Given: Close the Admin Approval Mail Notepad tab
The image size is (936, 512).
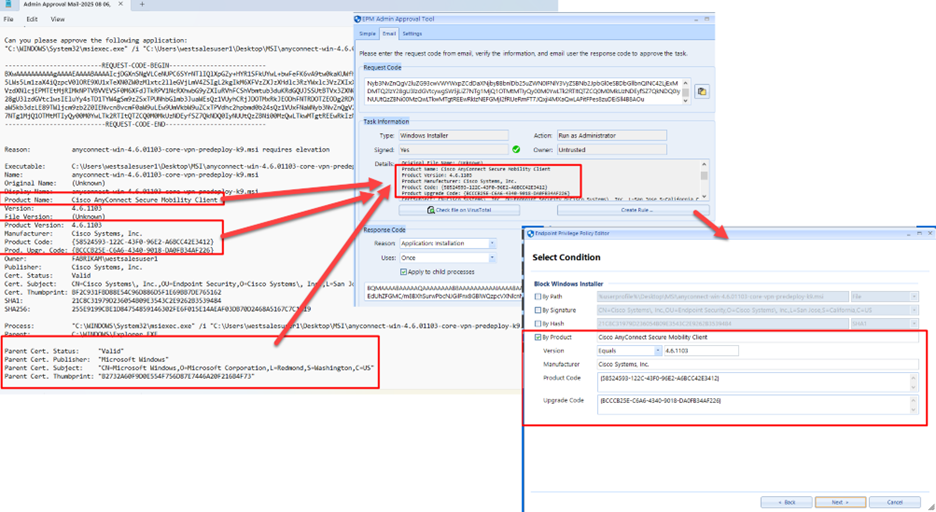Looking at the screenshot, I should [x=120, y=4].
